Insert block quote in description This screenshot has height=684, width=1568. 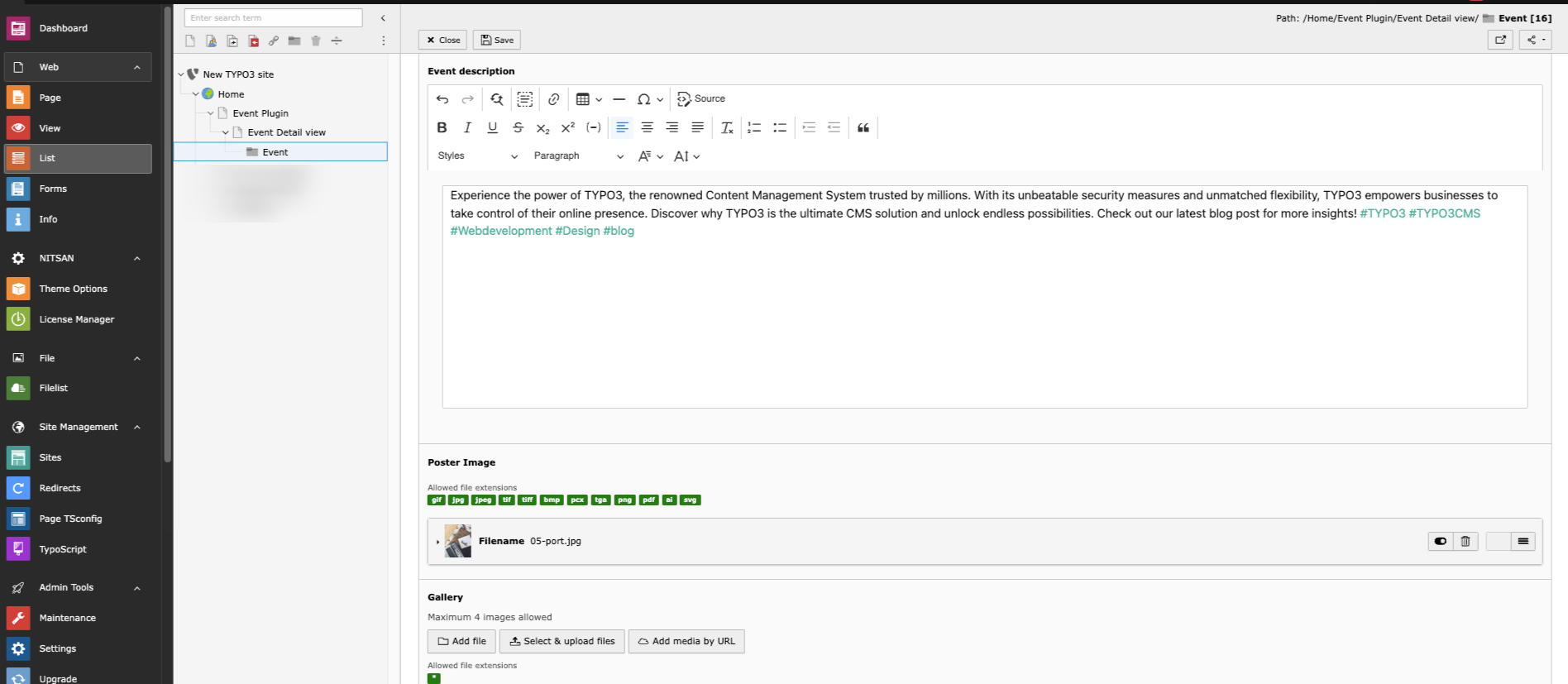point(863,127)
